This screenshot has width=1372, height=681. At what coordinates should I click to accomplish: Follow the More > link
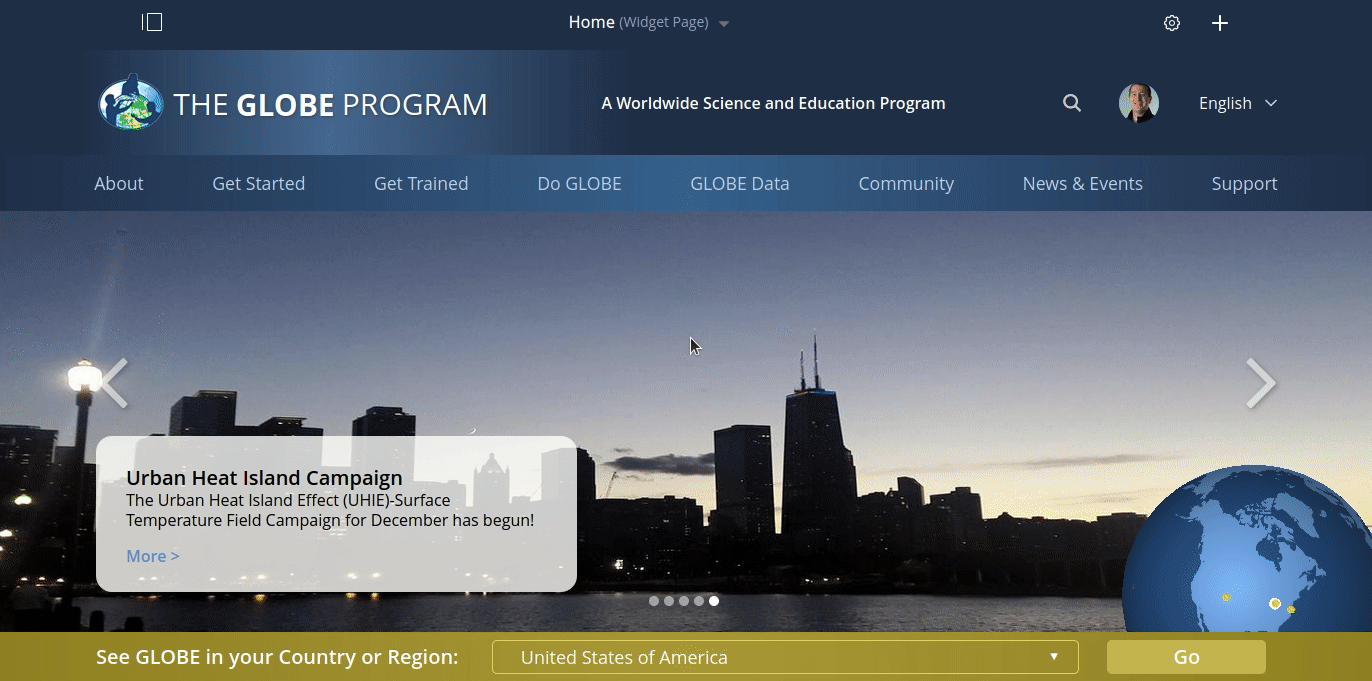pyautogui.click(x=153, y=556)
